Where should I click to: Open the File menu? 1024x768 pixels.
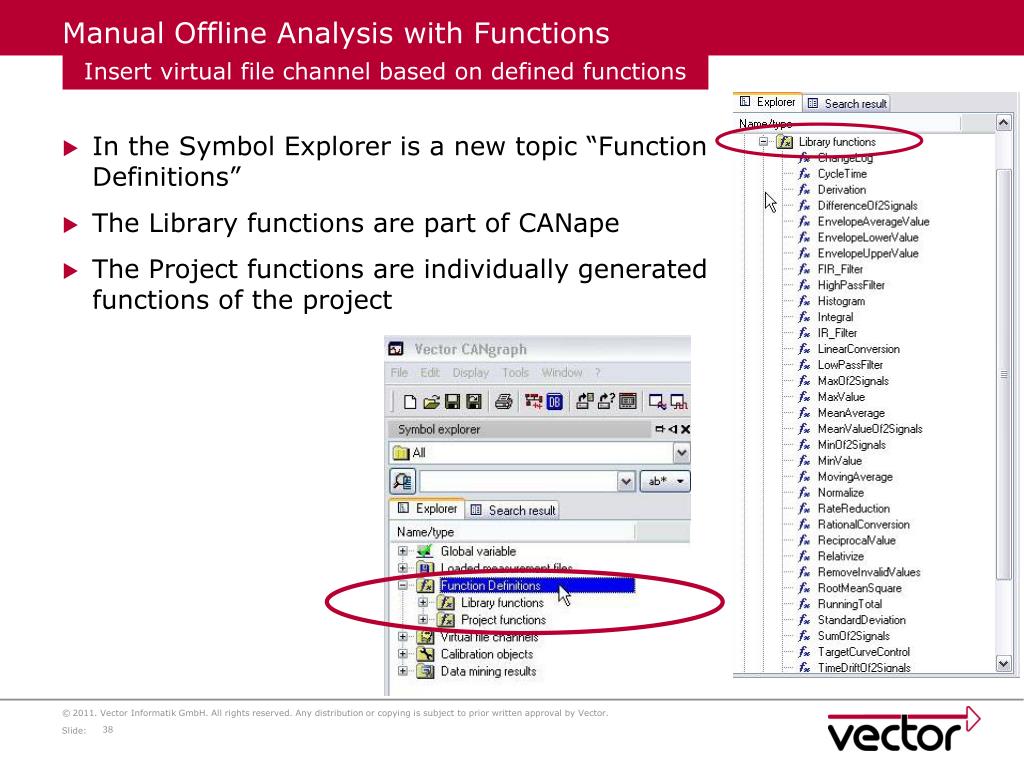399,372
